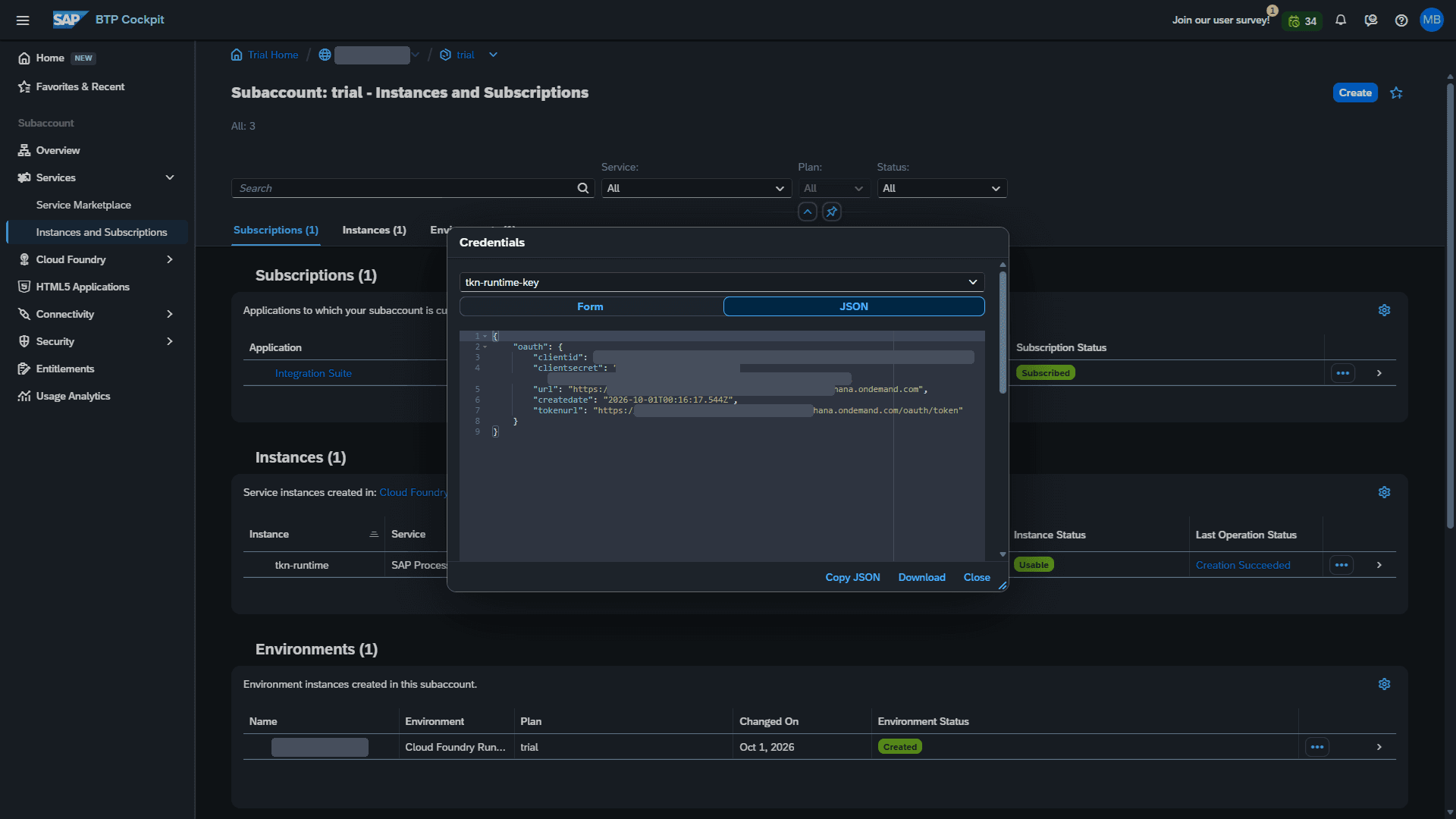Image resolution: width=1456 pixels, height=819 pixels.
Task: Click the Credentials dialog vertical scrollbar
Action: (1003, 333)
